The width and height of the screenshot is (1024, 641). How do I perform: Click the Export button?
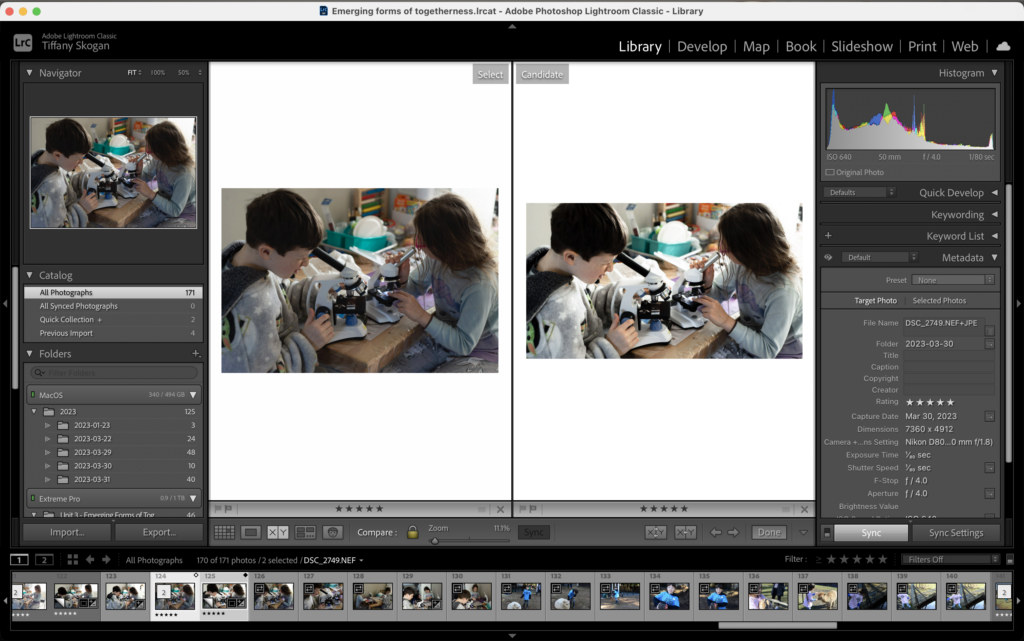pos(159,533)
